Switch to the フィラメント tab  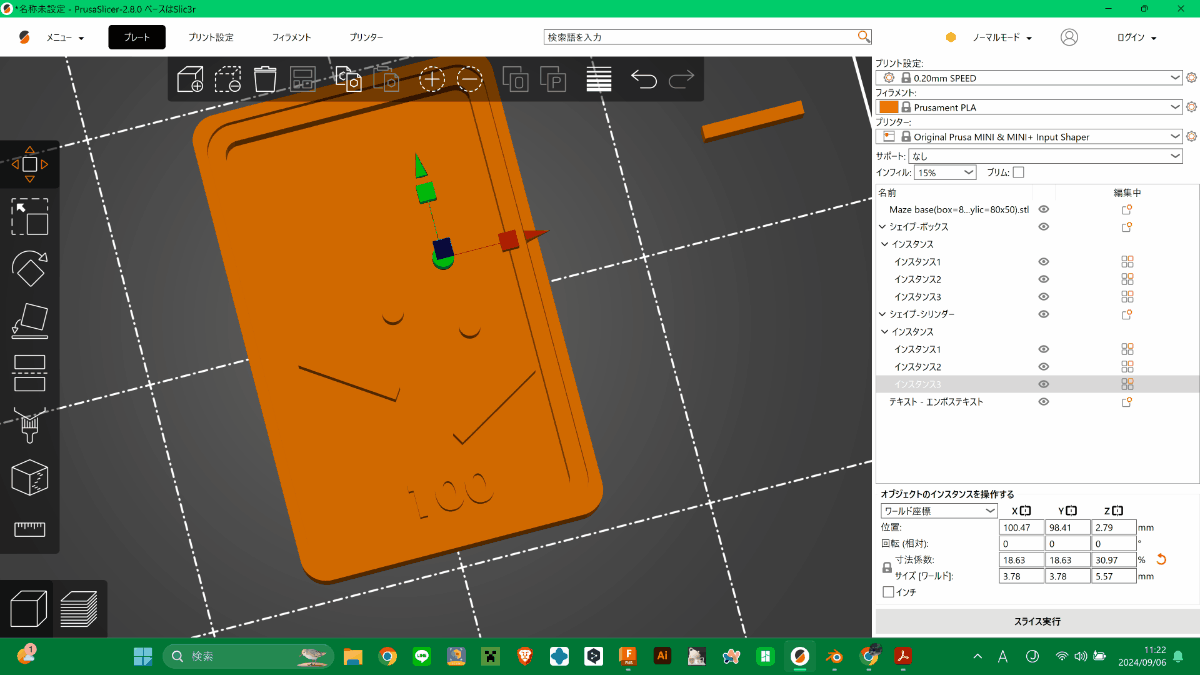291,37
